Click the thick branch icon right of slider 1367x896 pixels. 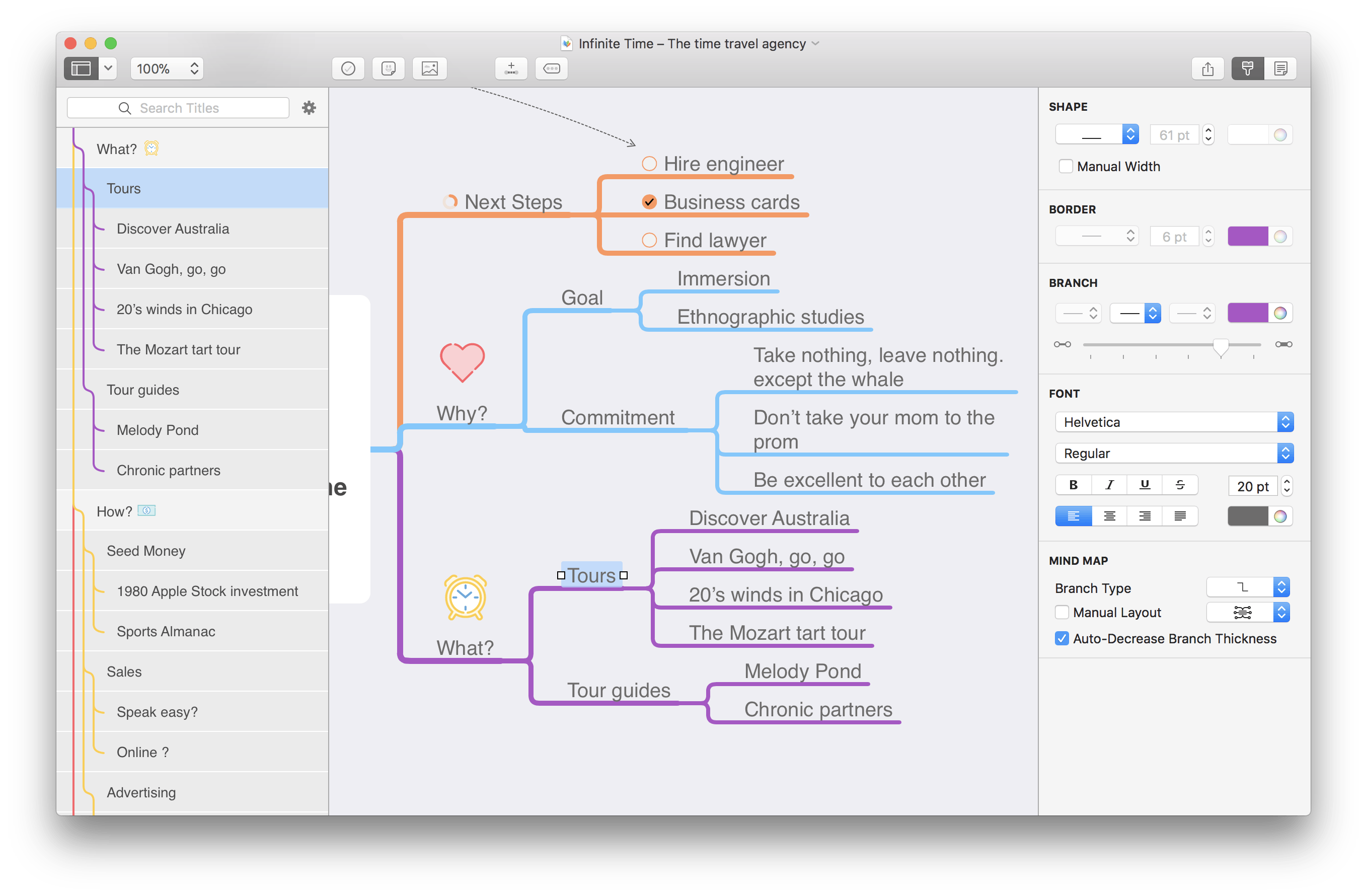click(1283, 345)
